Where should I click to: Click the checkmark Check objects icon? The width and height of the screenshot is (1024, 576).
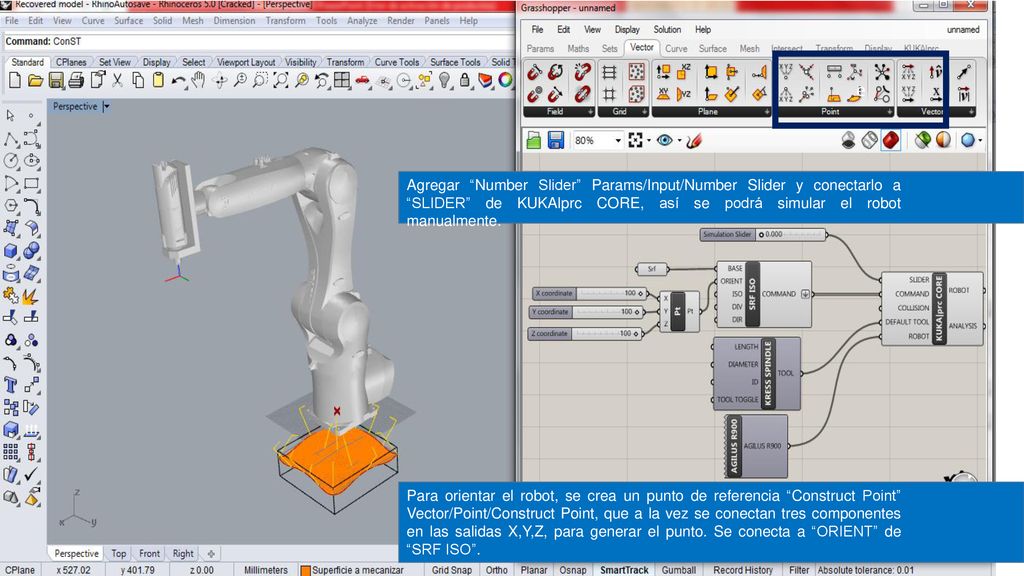coord(31,474)
